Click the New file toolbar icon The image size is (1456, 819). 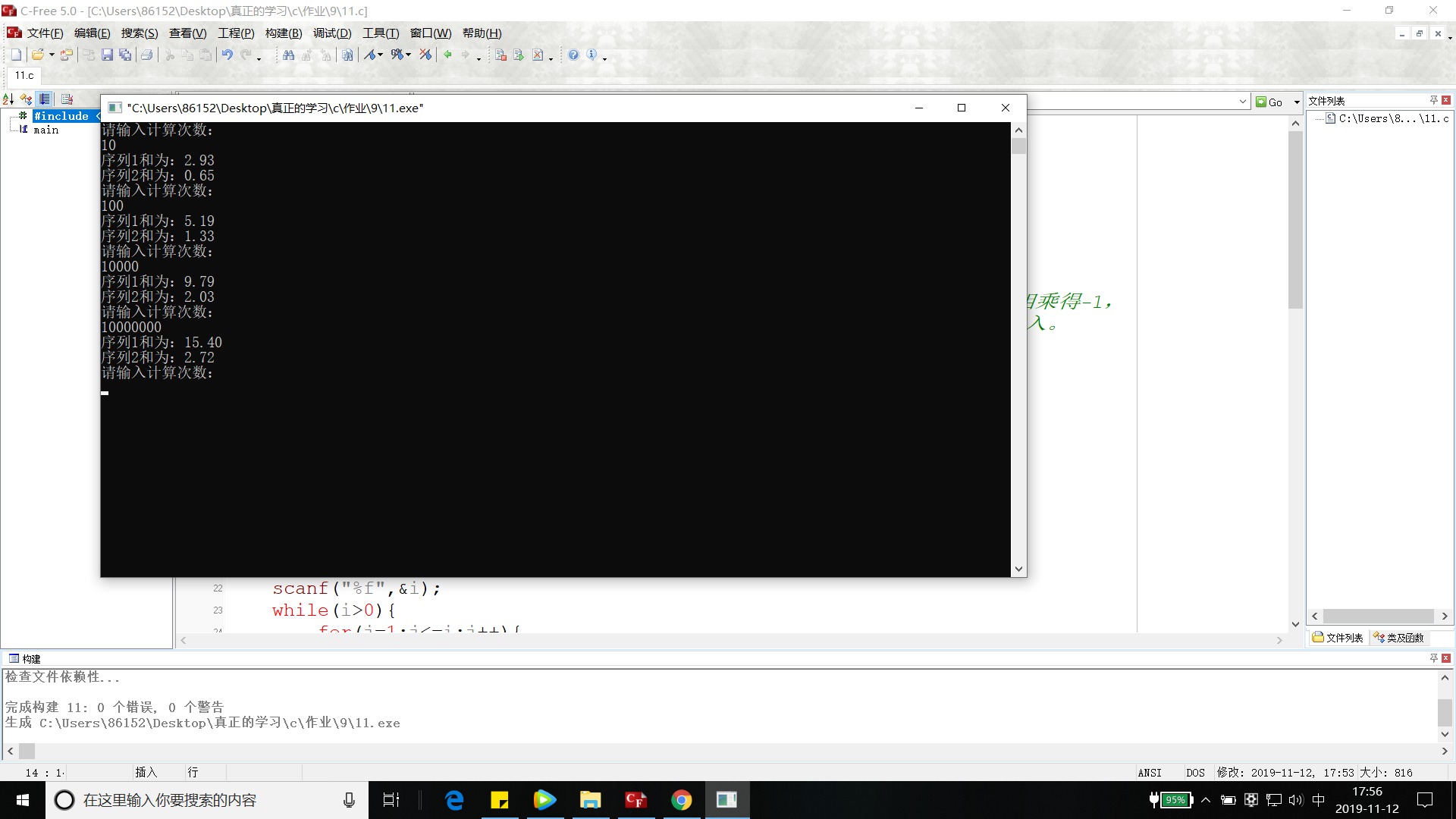16,55
